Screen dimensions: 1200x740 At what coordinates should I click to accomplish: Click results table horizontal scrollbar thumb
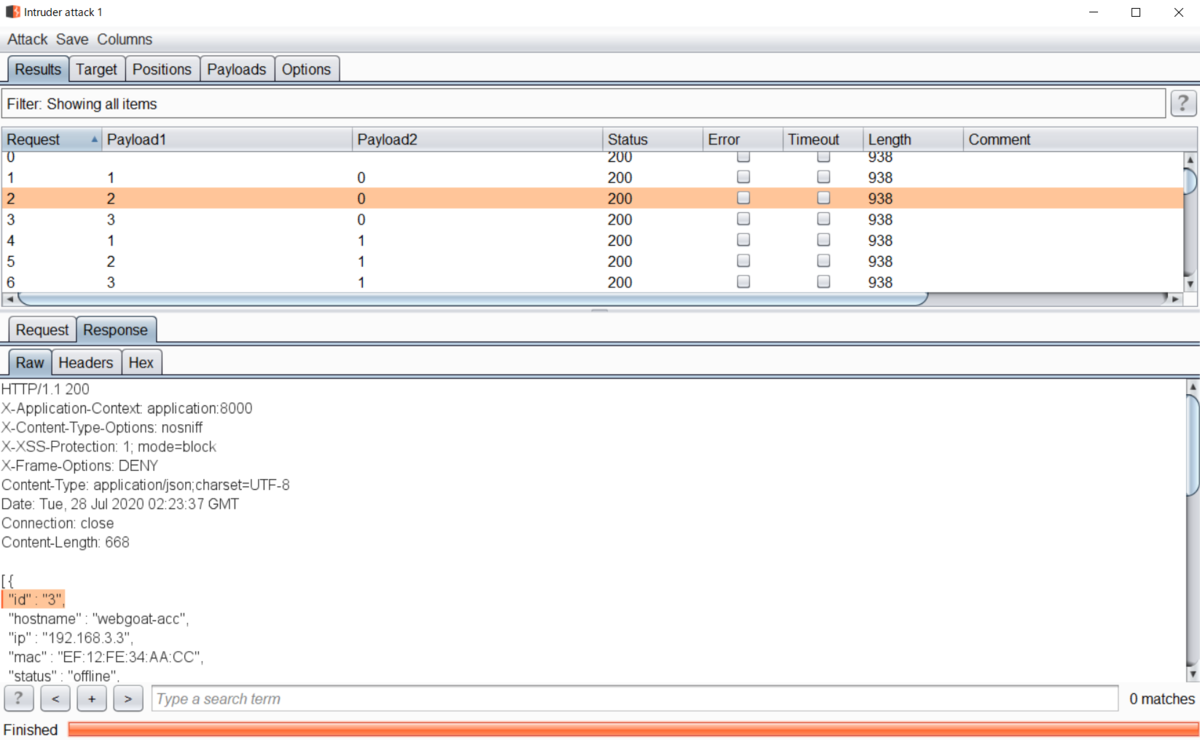coord(473,298)
